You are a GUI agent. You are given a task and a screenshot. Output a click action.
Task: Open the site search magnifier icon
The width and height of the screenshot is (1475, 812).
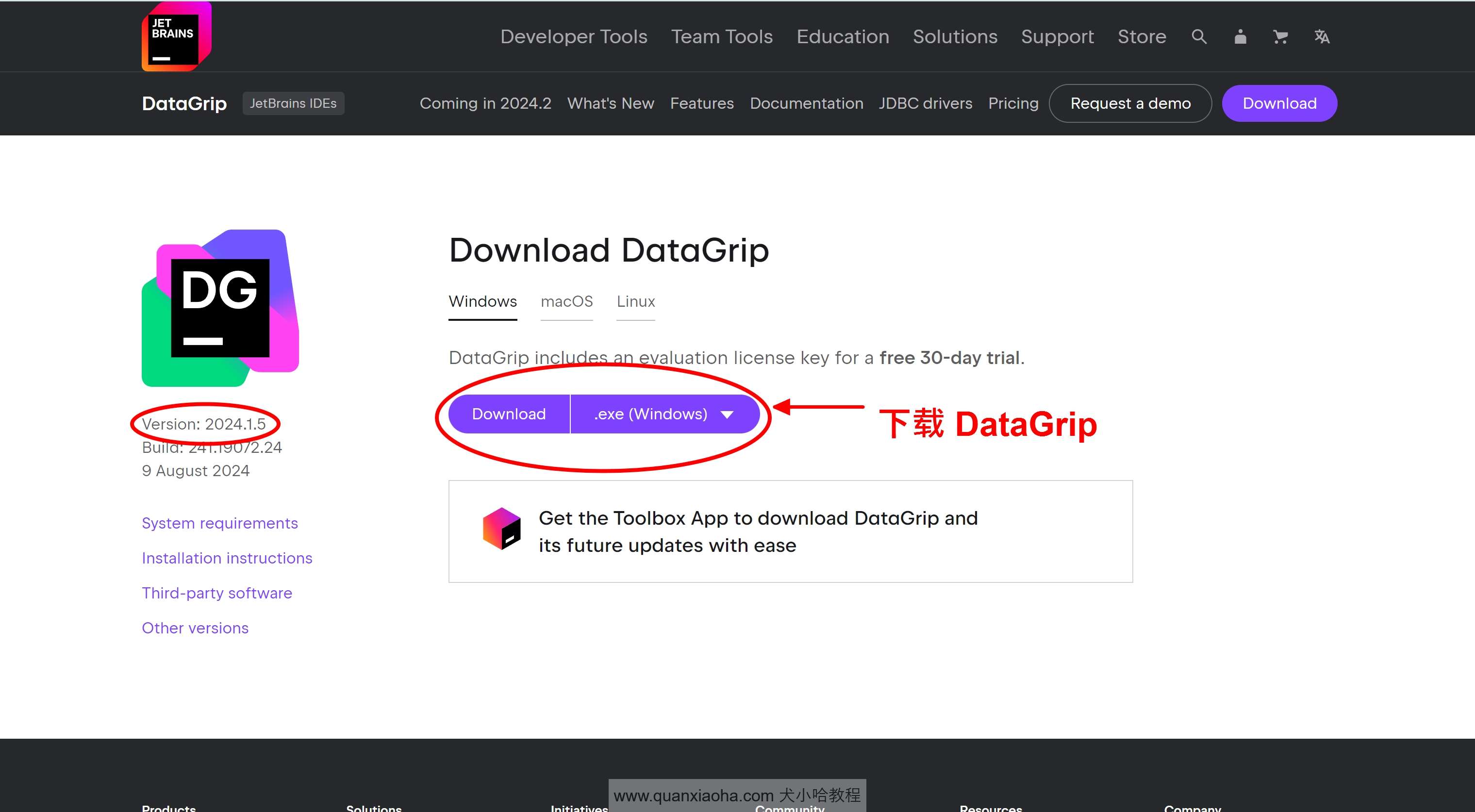point(1199,37)
